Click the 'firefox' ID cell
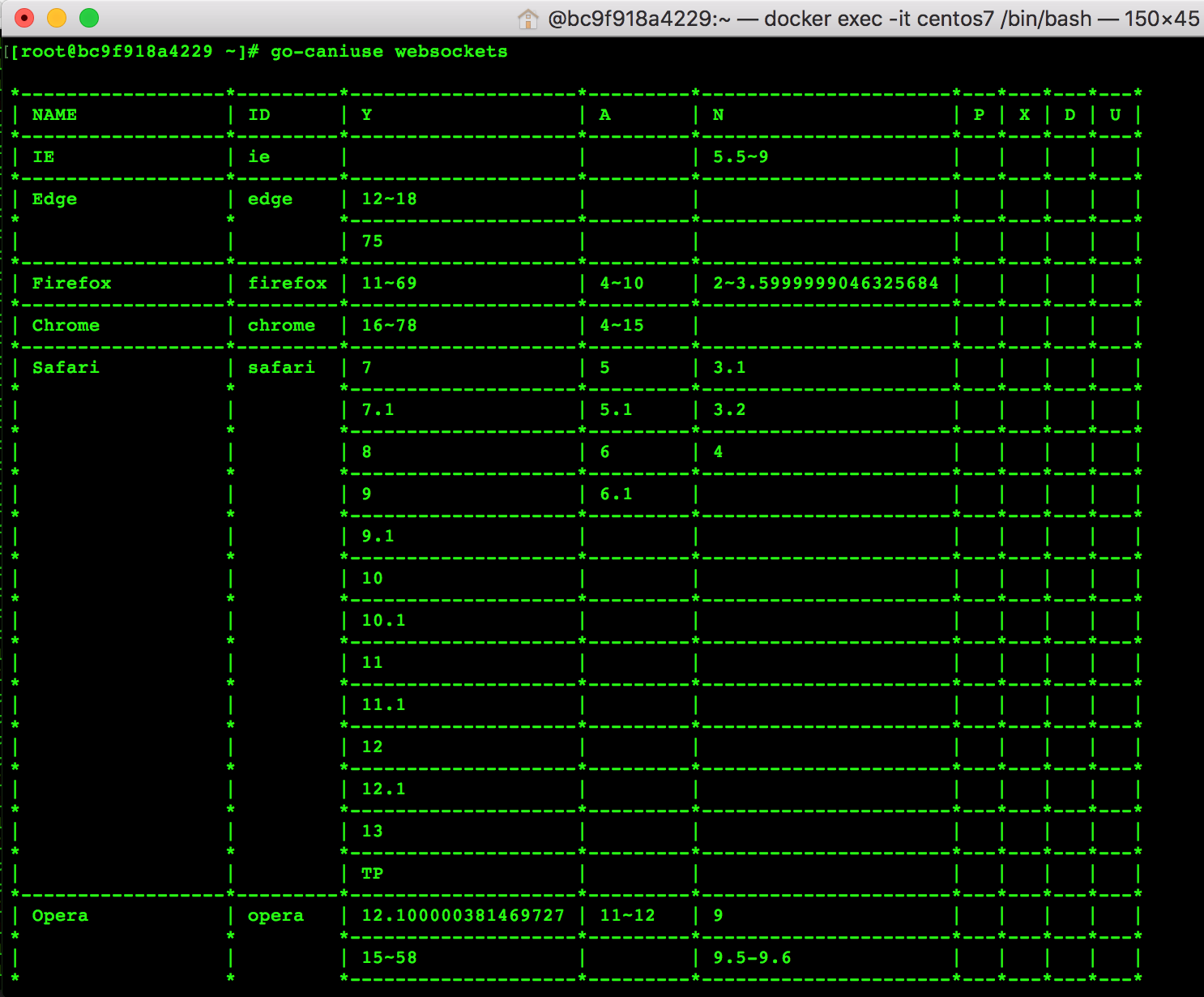This screenshot has height=997, width=1204. click(288, 283)
